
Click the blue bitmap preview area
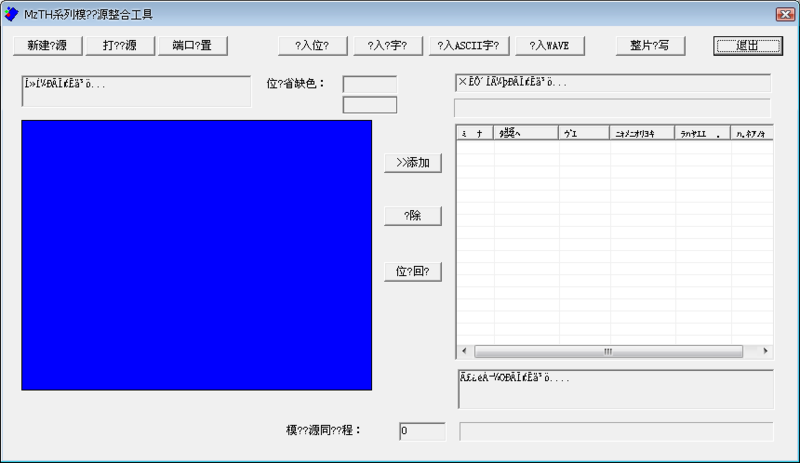point(196,255)
